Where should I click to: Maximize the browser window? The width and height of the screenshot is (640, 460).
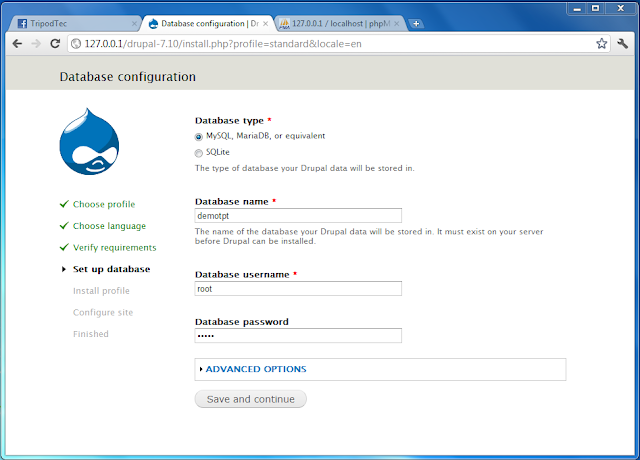(x=596, y=9)
